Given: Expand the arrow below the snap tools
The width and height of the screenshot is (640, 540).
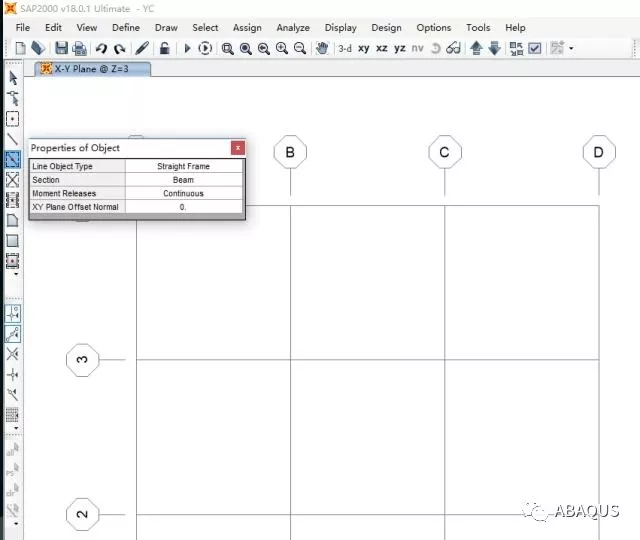Looking at the screenshot, I should tap(16, 428).
